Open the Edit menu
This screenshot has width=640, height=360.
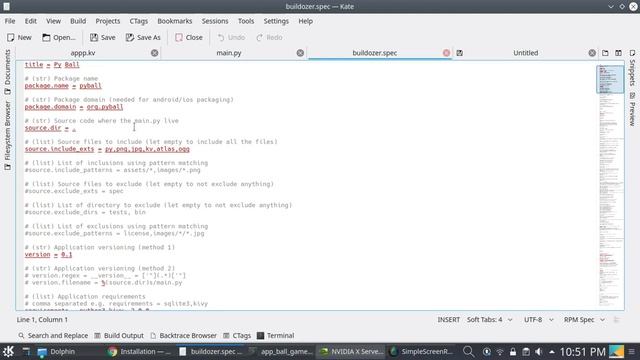31,21
